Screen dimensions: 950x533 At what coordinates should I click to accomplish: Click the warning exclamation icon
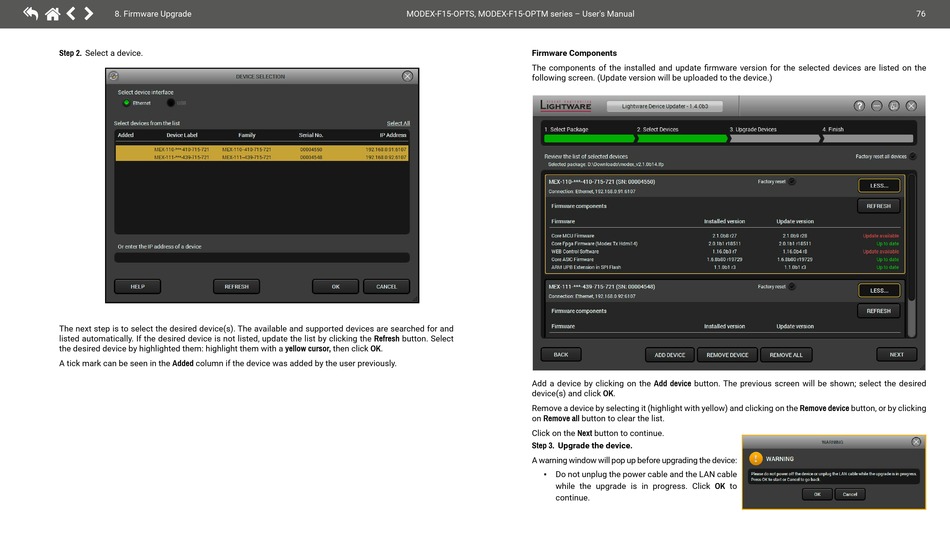(756, 459)
